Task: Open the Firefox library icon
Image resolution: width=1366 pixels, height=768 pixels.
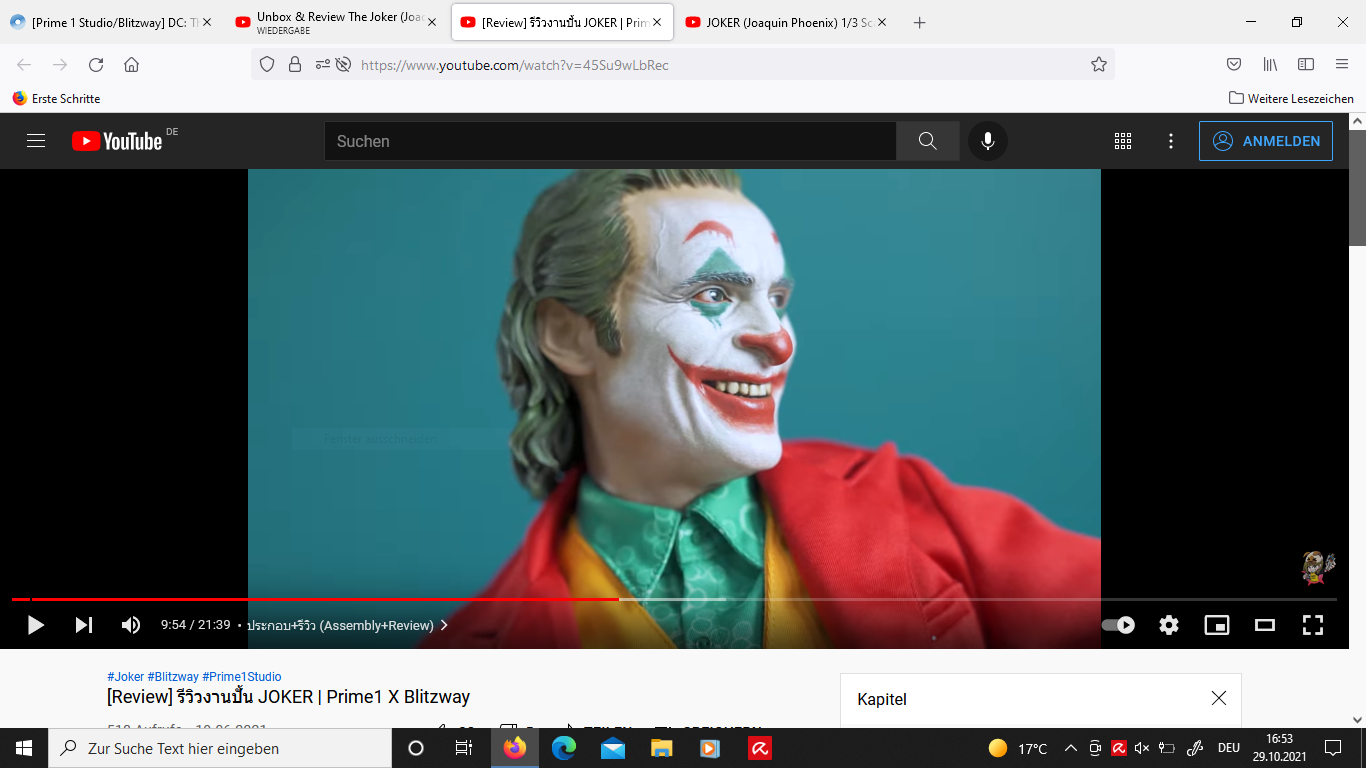Action: coord(1270,64)
